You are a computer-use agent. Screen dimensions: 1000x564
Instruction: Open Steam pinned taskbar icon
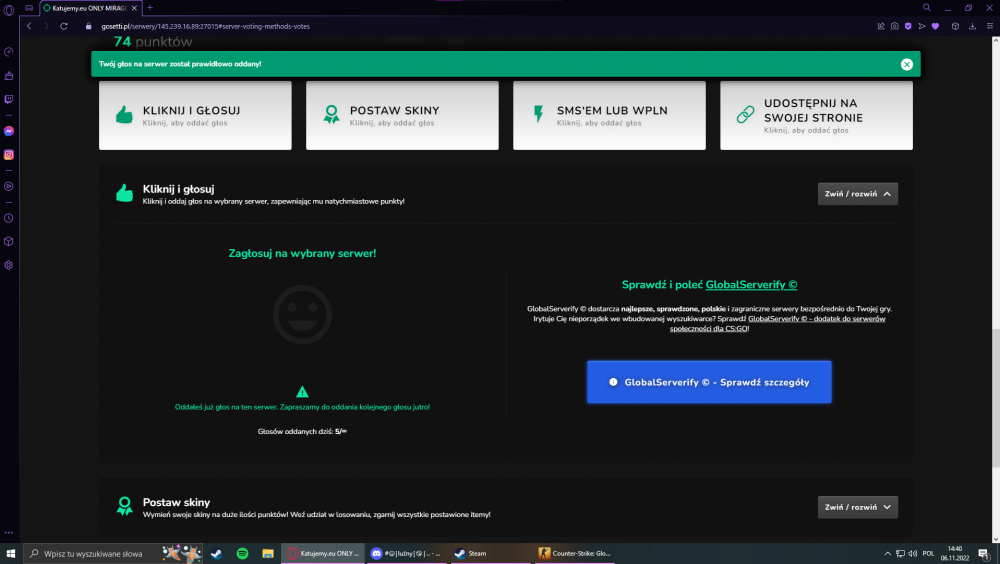(x=217, y=554)
